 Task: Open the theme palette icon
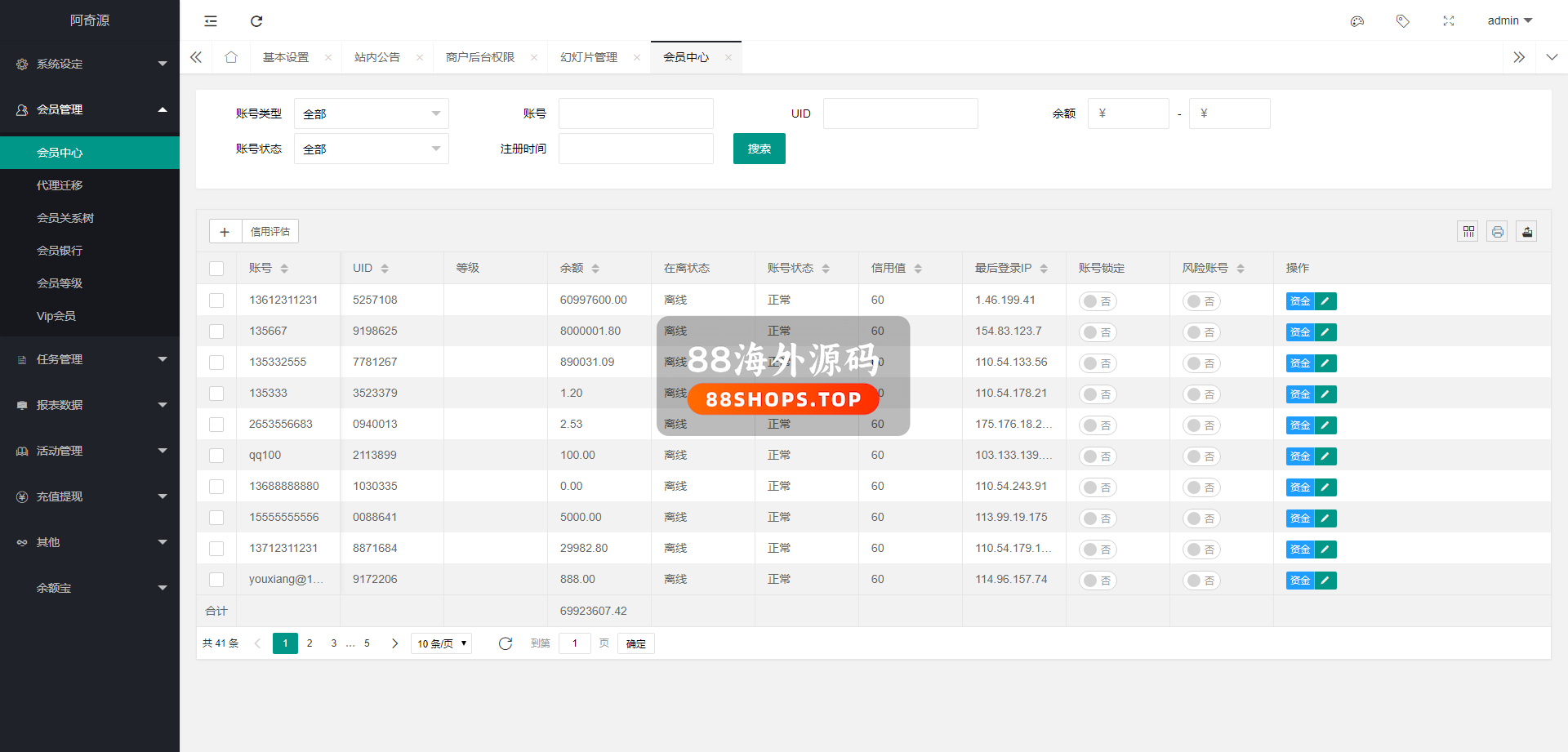tap(1356, 21)
